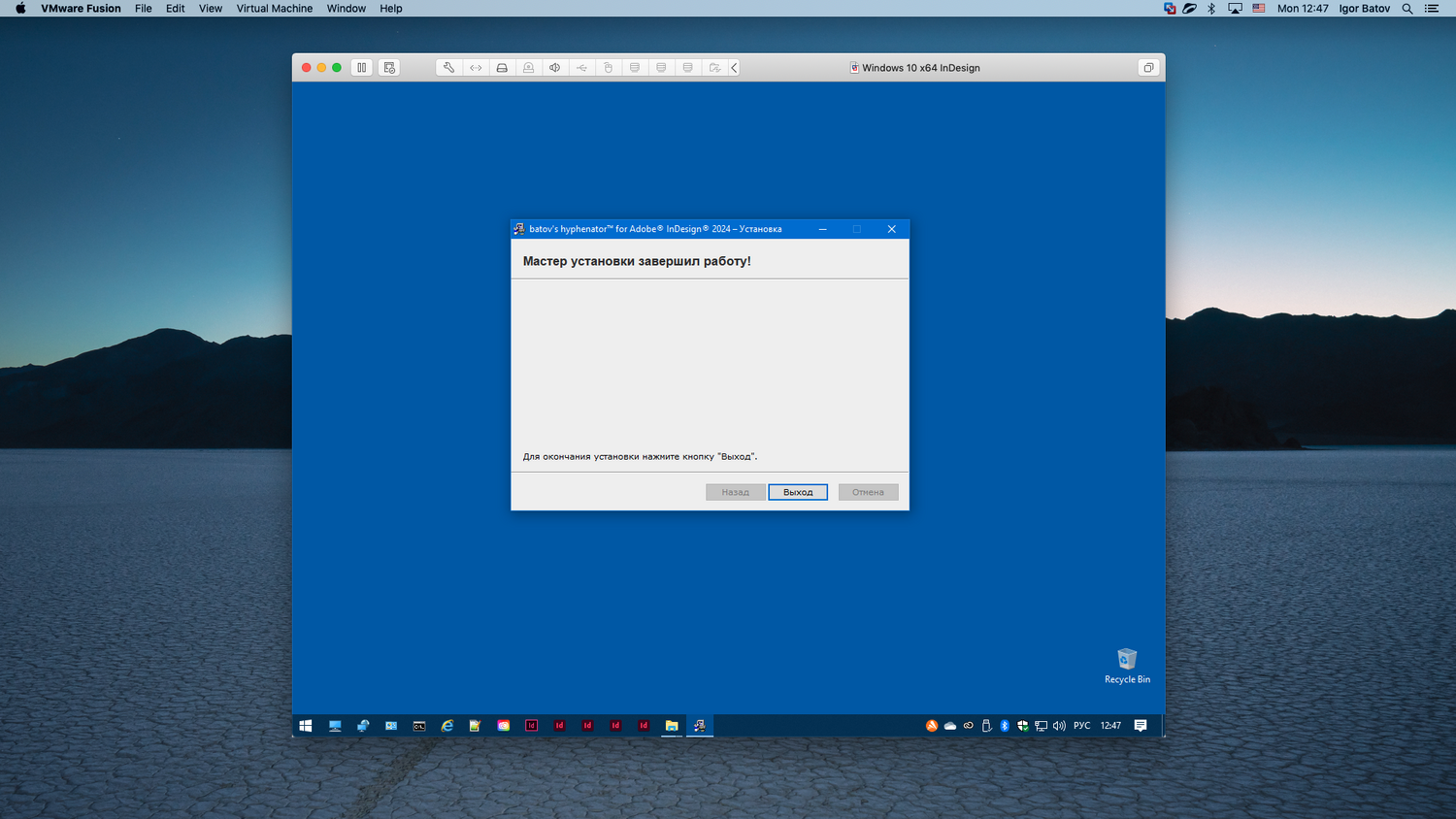
Task: Open the Recycle Bin on the Windows desktop
Action: click(1127, 666)
